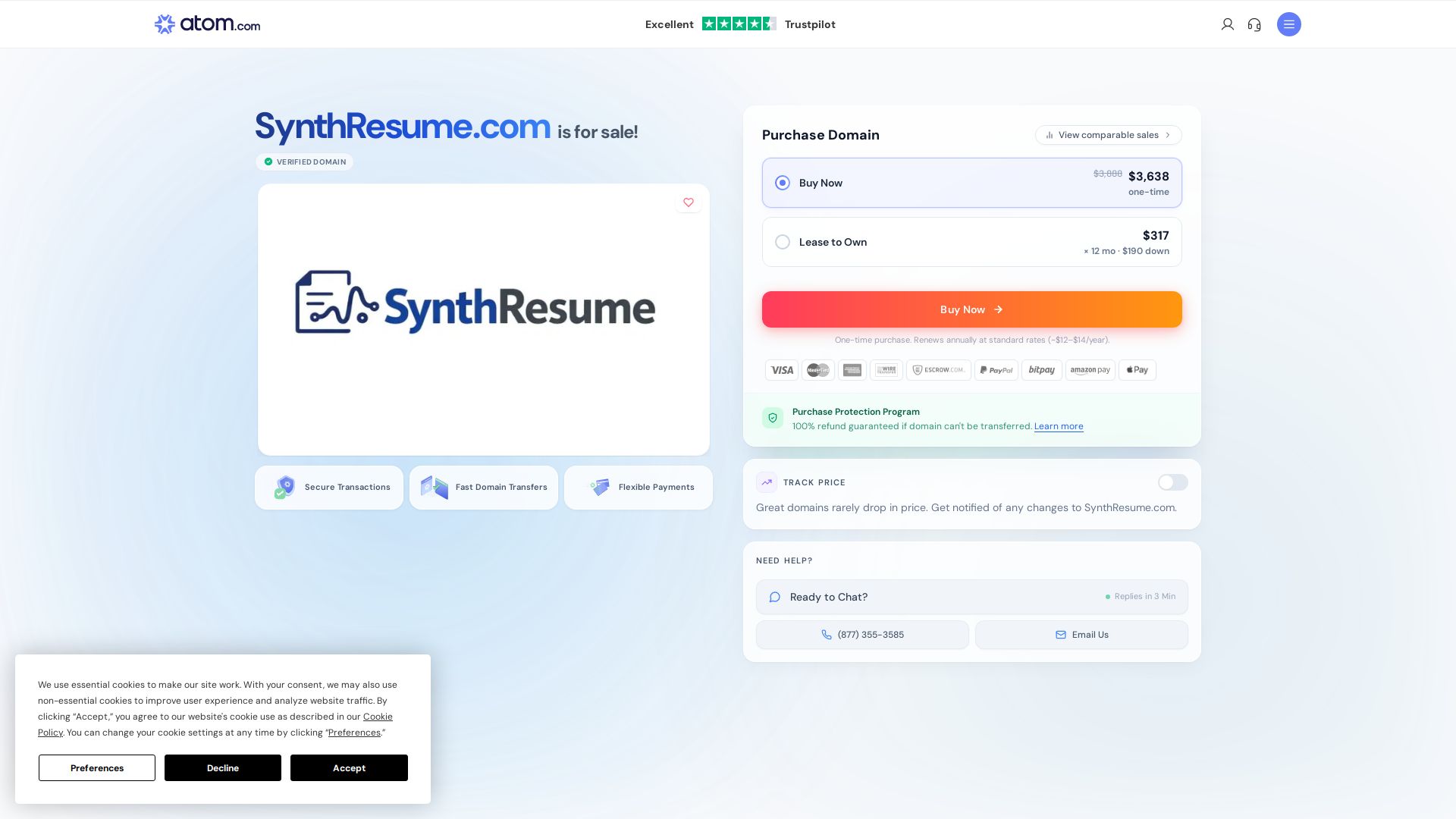Open the user account icon
Image resolution: width=1456 pixels, height=819 pixels.
click(x=1228, y=24)
